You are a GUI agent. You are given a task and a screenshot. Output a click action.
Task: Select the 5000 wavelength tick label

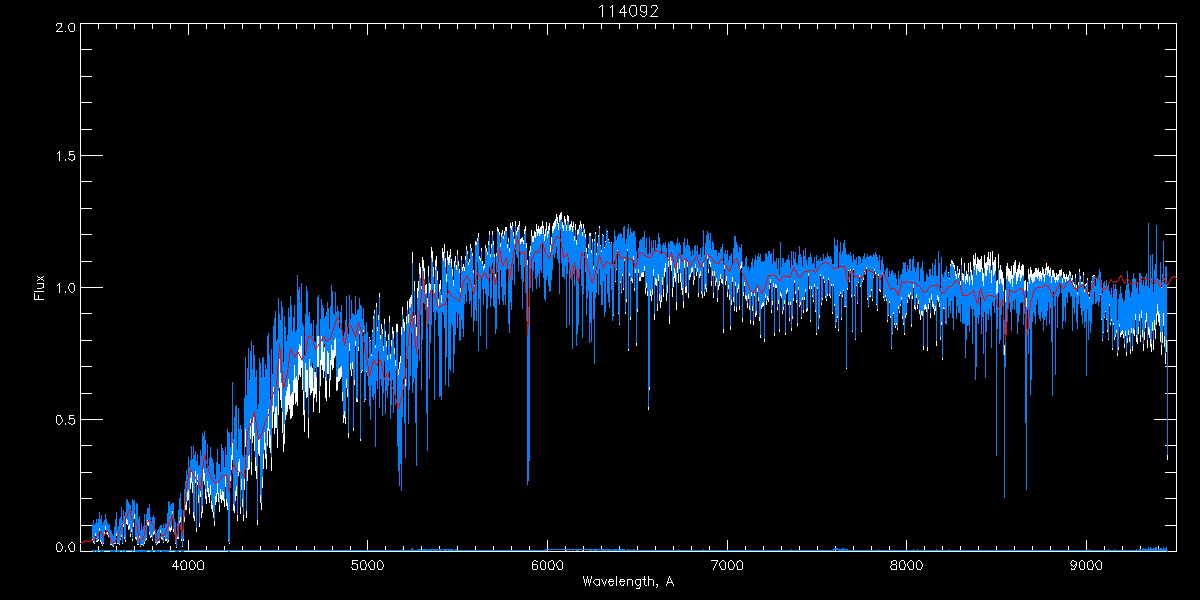click(x=367, y=564)
